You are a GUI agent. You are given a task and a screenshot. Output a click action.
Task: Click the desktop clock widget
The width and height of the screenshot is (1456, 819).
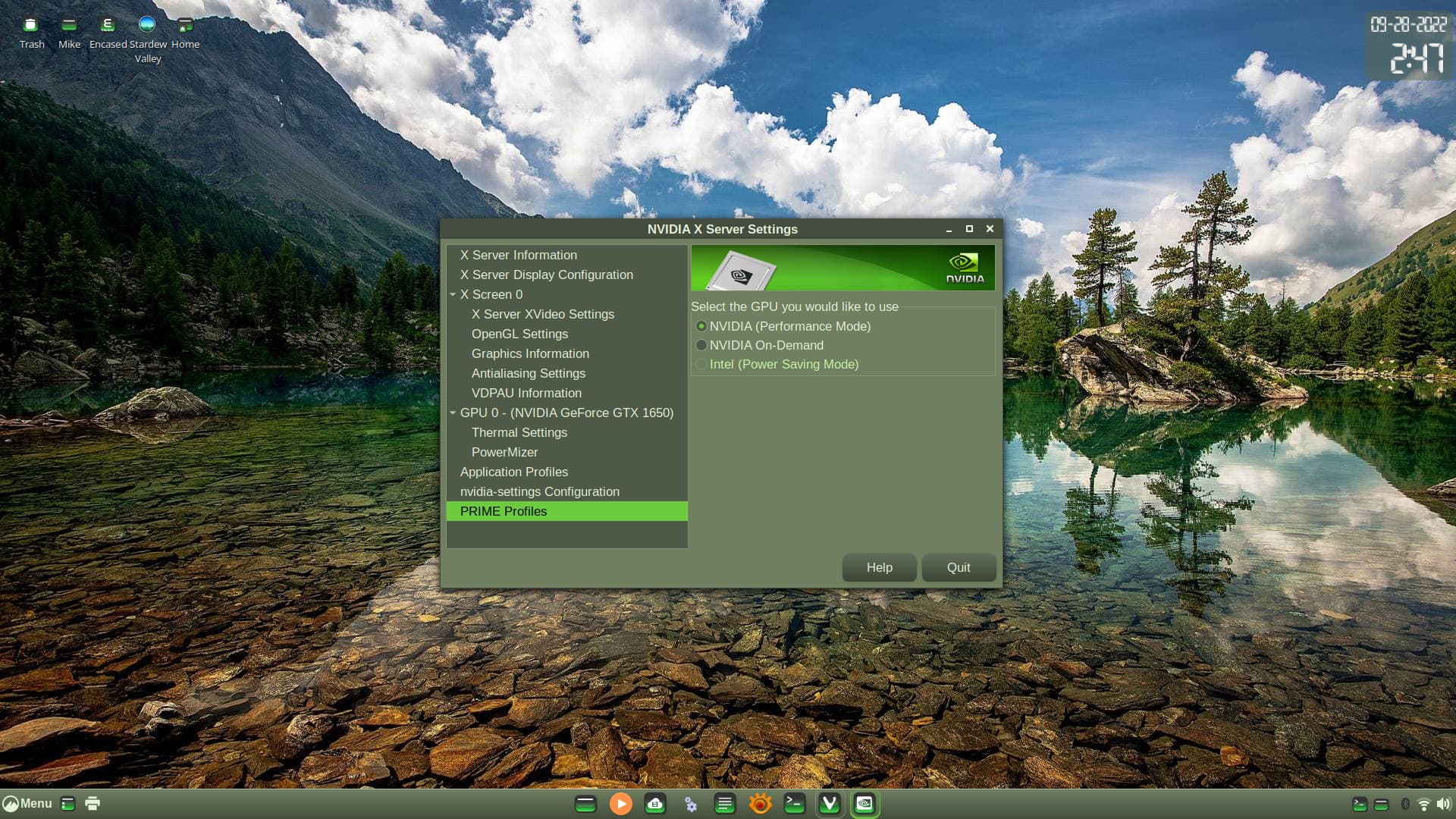(x=1409, y=45)
